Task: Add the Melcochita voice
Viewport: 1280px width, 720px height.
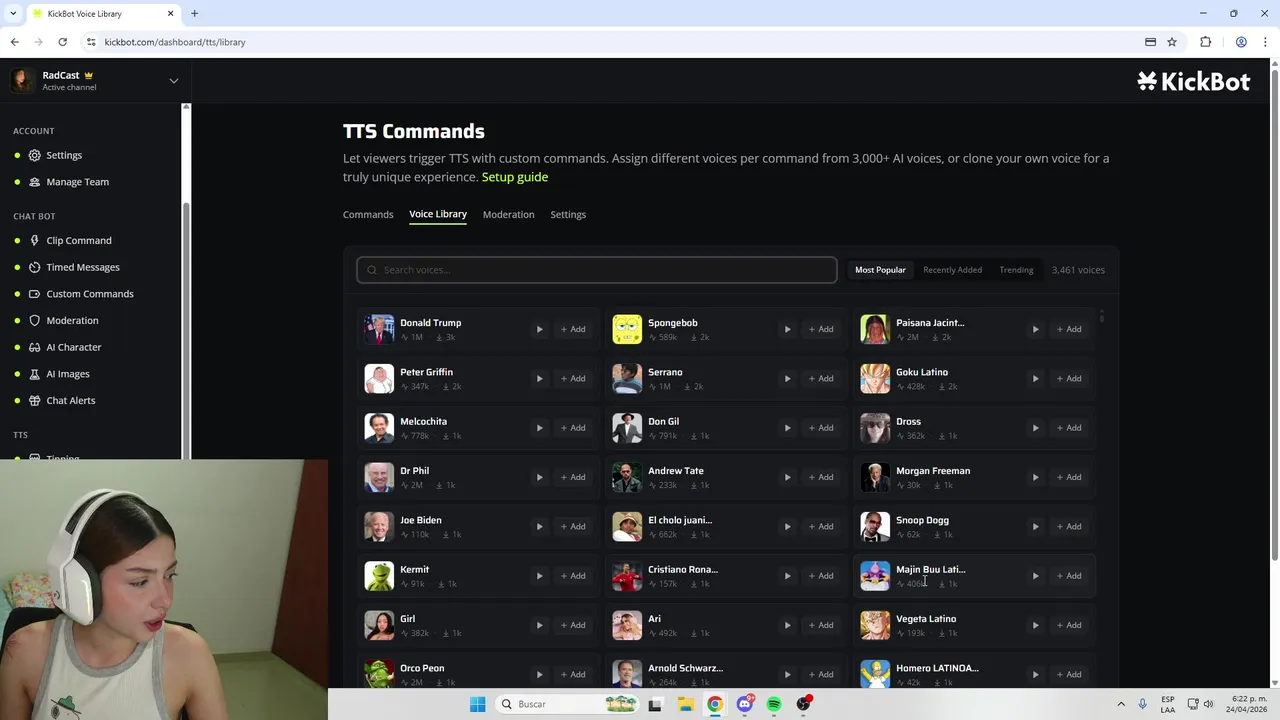Action: click(573, 428)
